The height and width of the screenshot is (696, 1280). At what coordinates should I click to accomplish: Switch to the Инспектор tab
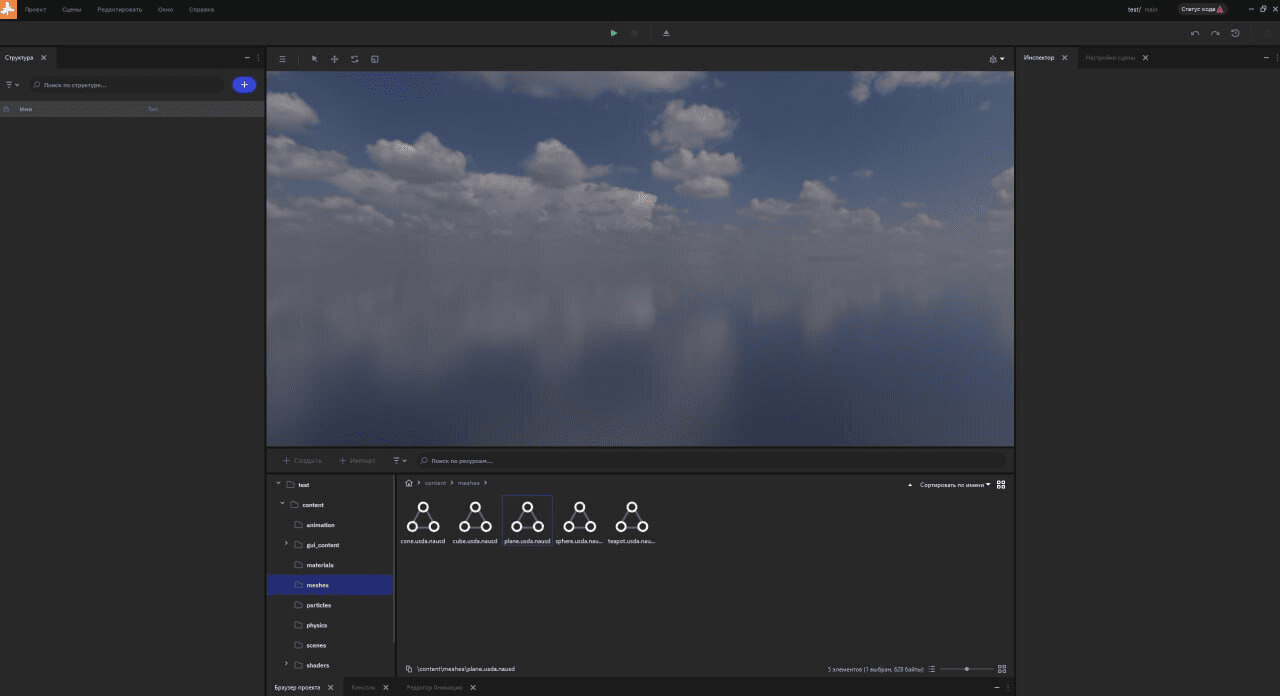[1039, 58]
